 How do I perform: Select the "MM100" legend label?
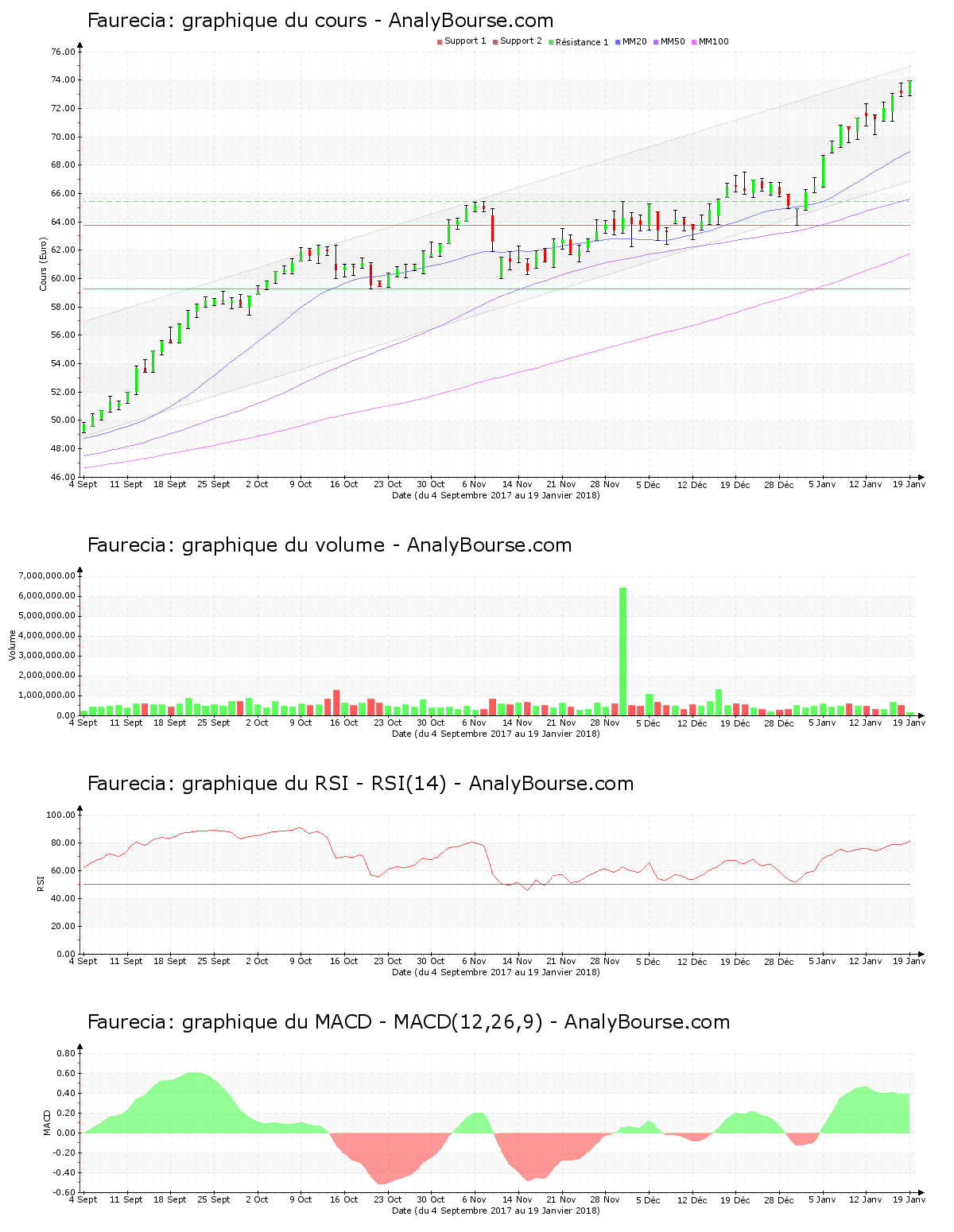point(713,41)
